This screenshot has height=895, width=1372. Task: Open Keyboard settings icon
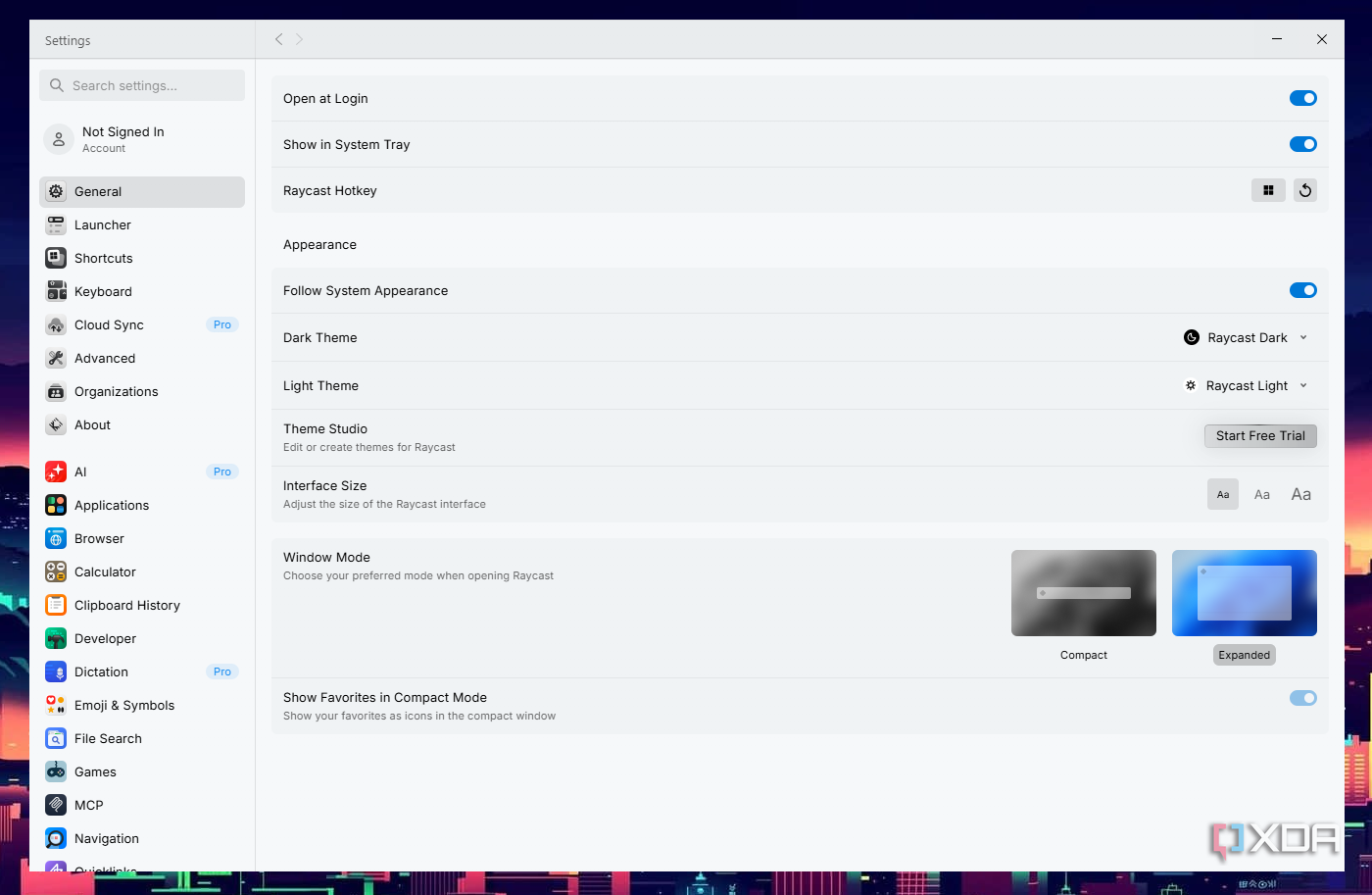pos(56,292)
